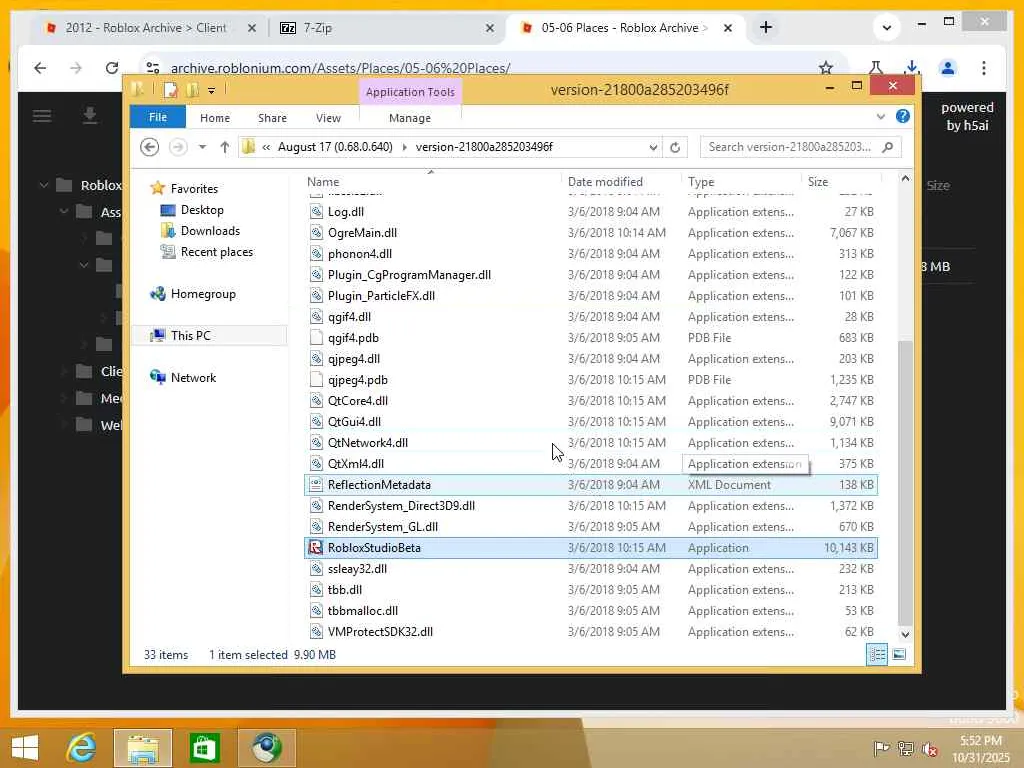1024x768 pixels.
Task: Click the OgreMain.dll file icon
Action: pyautogui.click(x=316, y=232)
